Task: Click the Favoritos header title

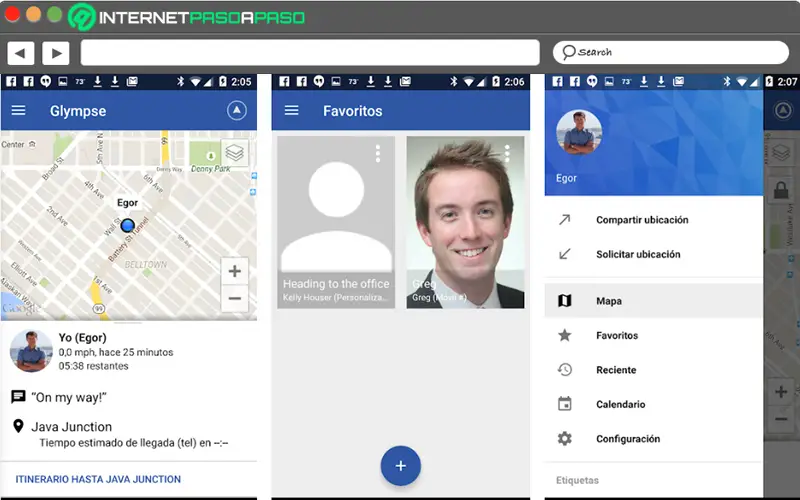Action: 353,111
